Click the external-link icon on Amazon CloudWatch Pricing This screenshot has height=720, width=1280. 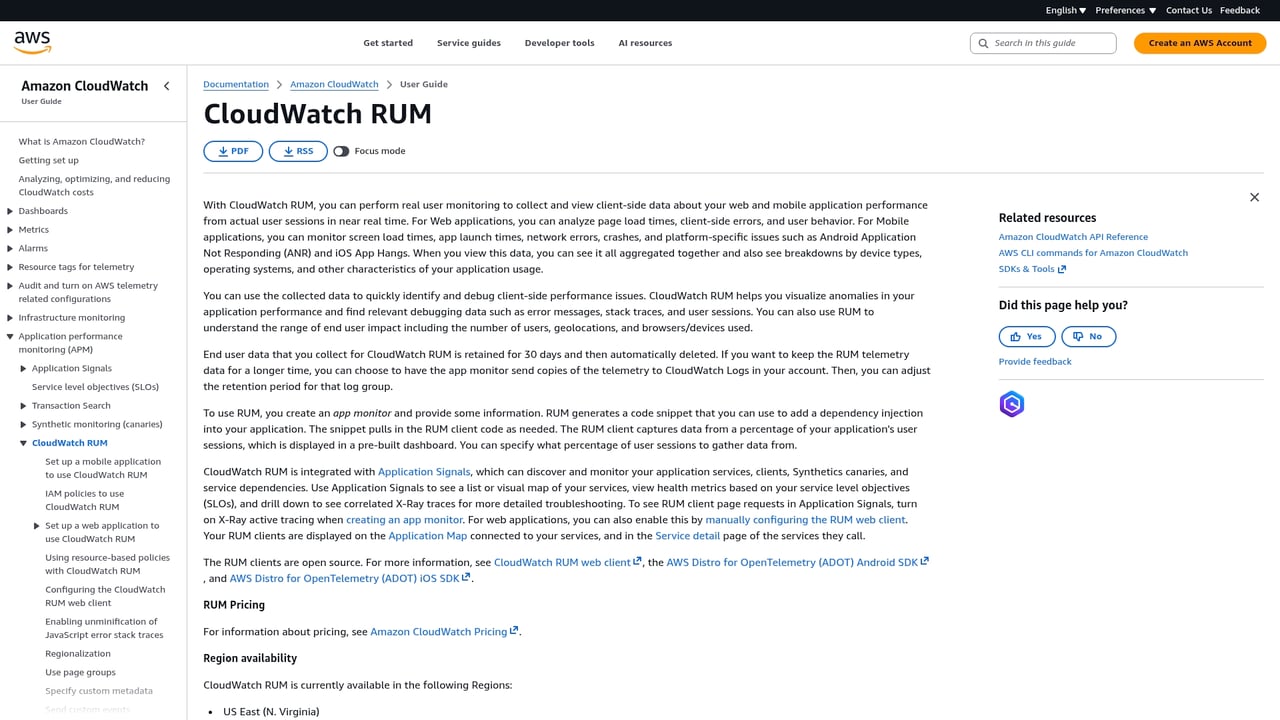tap(513, 630)
